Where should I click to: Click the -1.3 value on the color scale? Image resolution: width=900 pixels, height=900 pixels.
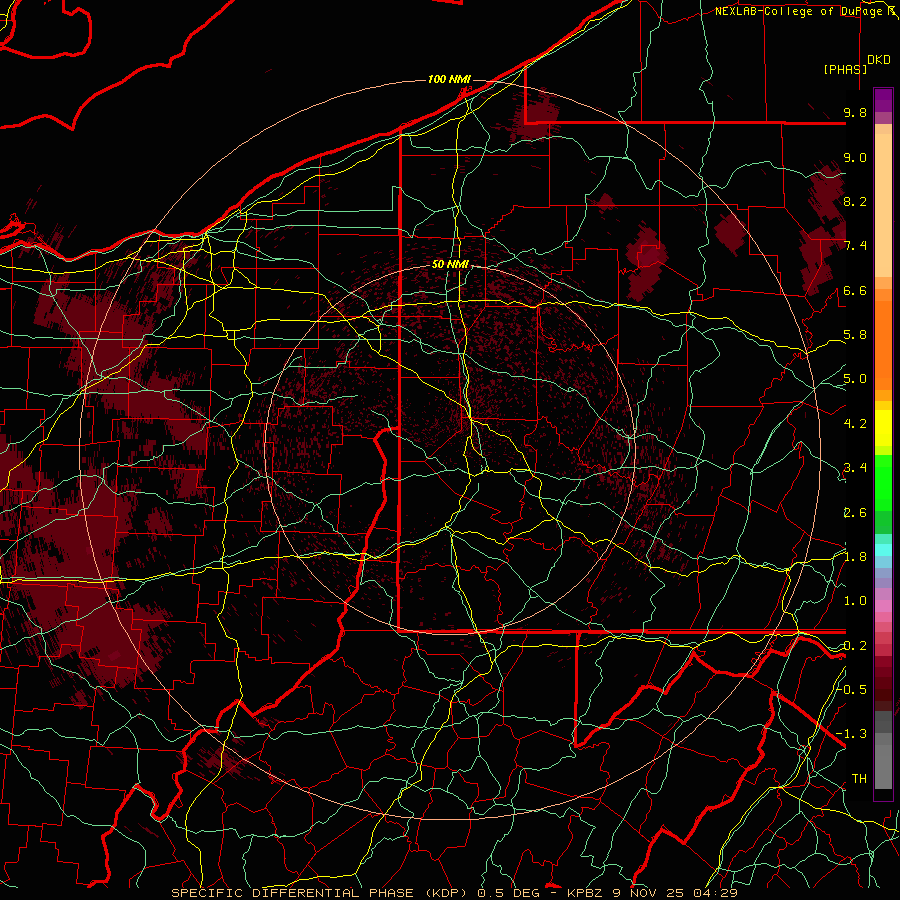852,734
